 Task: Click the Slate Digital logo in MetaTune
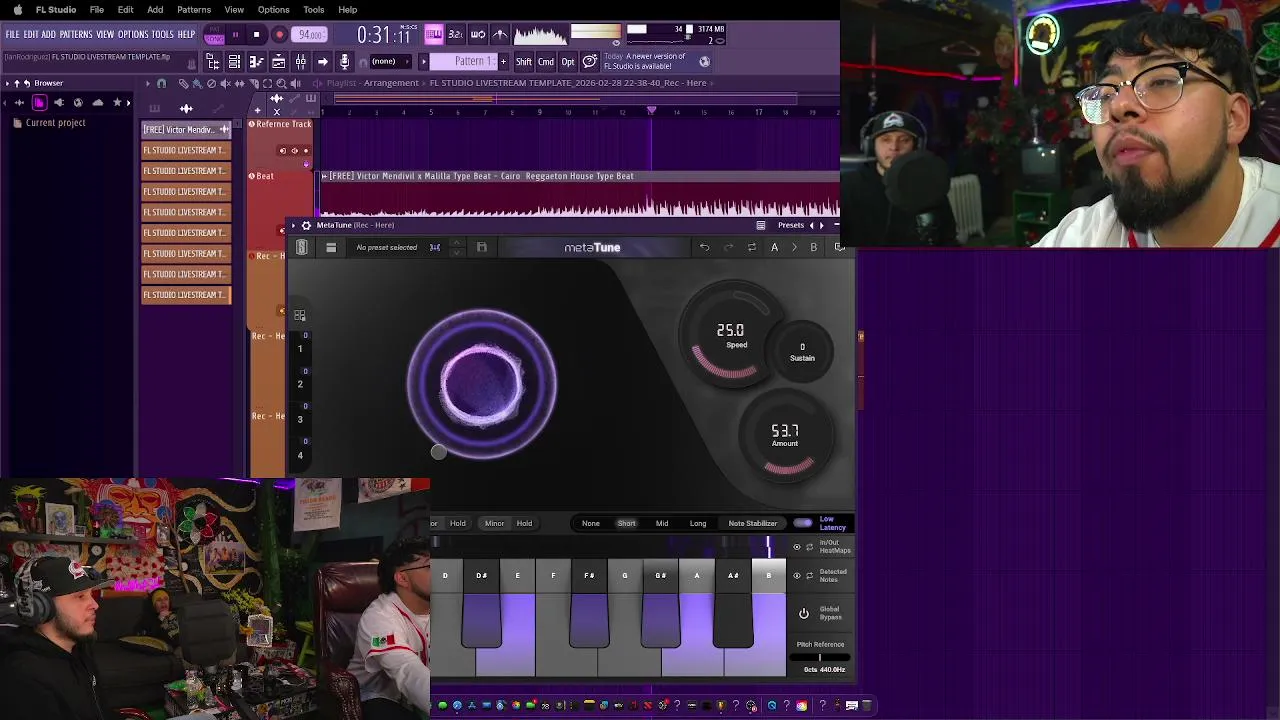pyautogui.click(x=301, y=247)
